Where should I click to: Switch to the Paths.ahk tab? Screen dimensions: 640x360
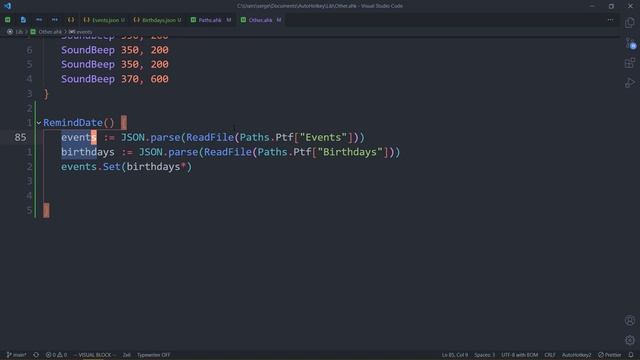(x=210, y=20)
